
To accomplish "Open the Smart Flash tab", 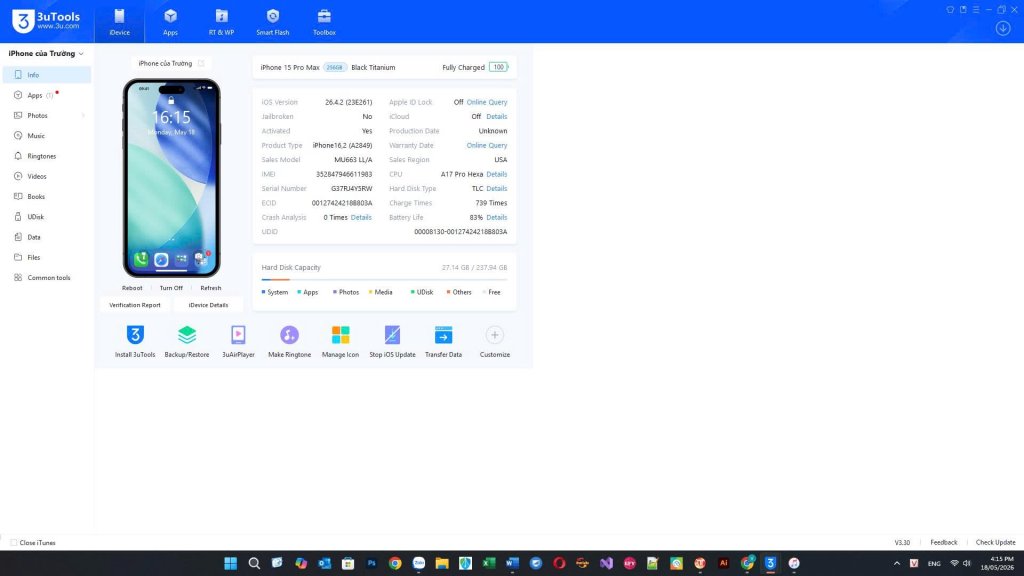I will pos(272,22).
